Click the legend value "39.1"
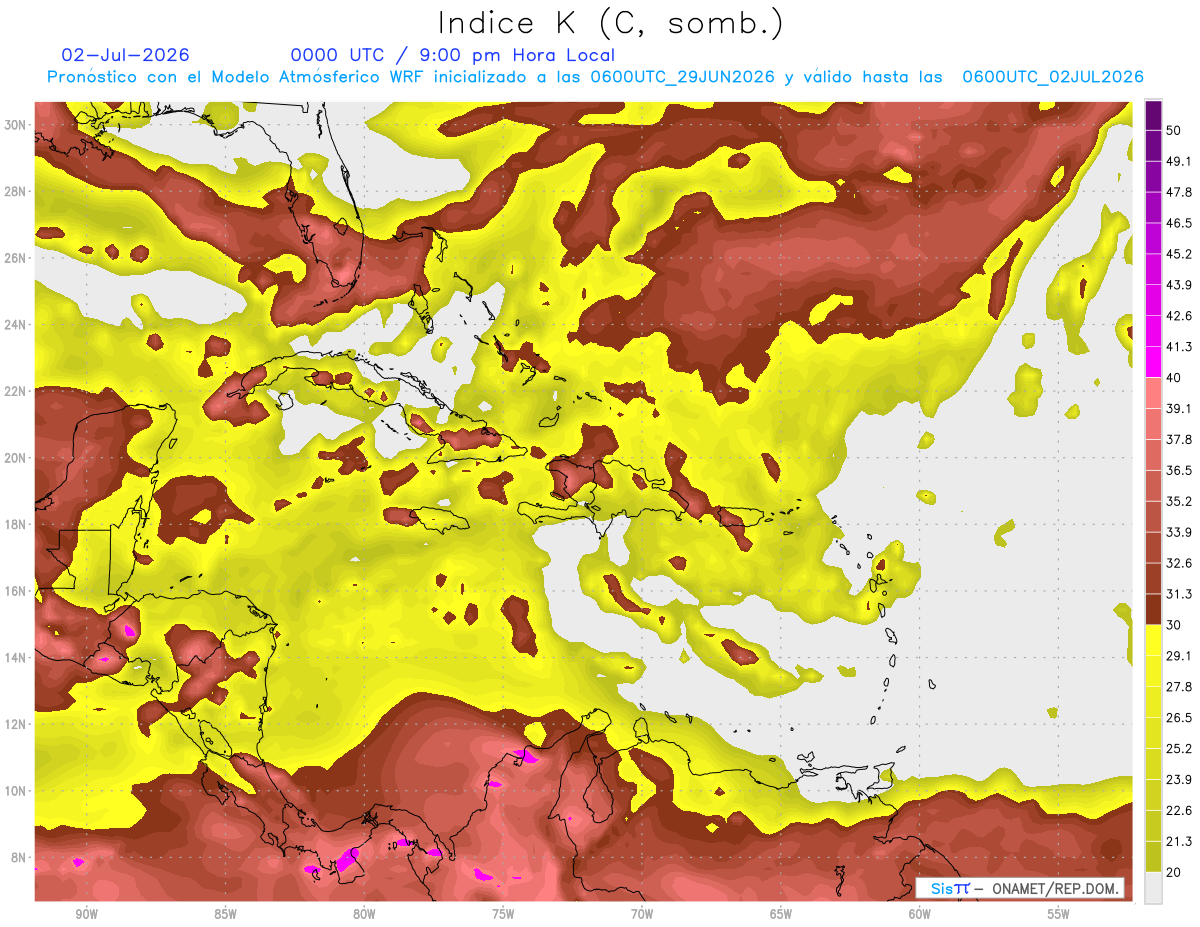The height and width of the screenshot is (927, 1200). [x=1179, y=408]
